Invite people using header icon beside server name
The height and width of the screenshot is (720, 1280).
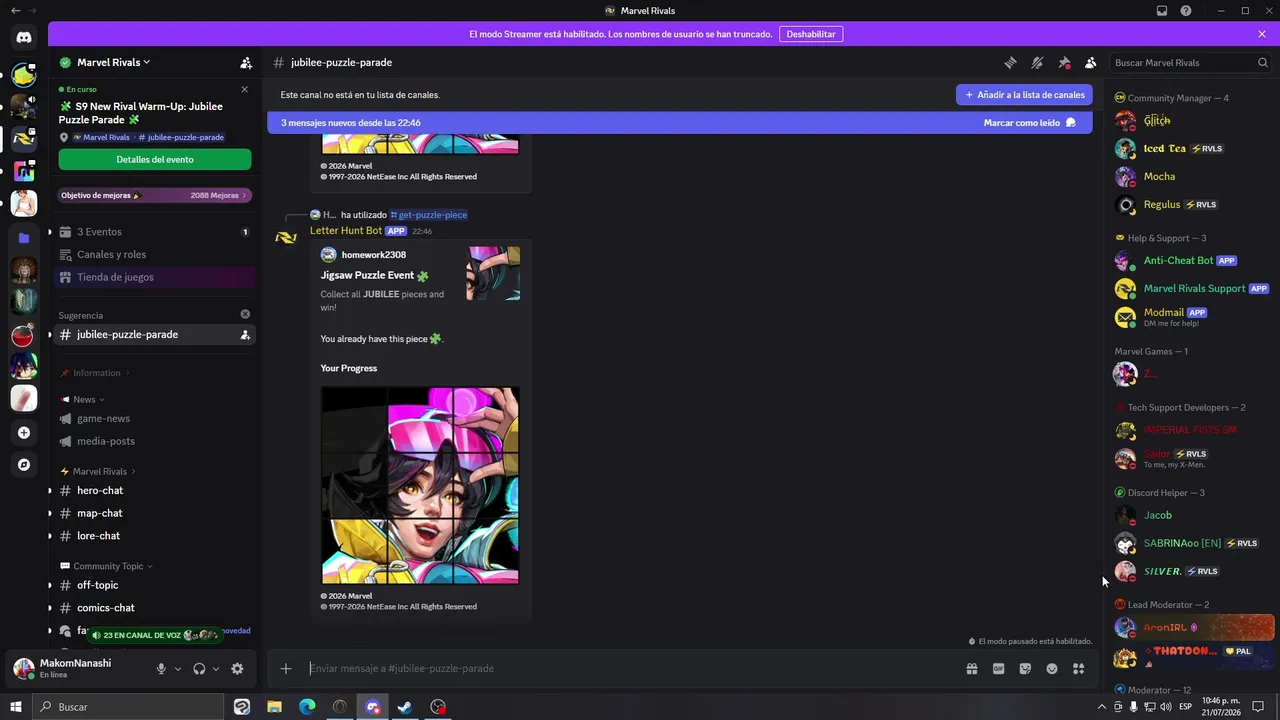(246, 62)
